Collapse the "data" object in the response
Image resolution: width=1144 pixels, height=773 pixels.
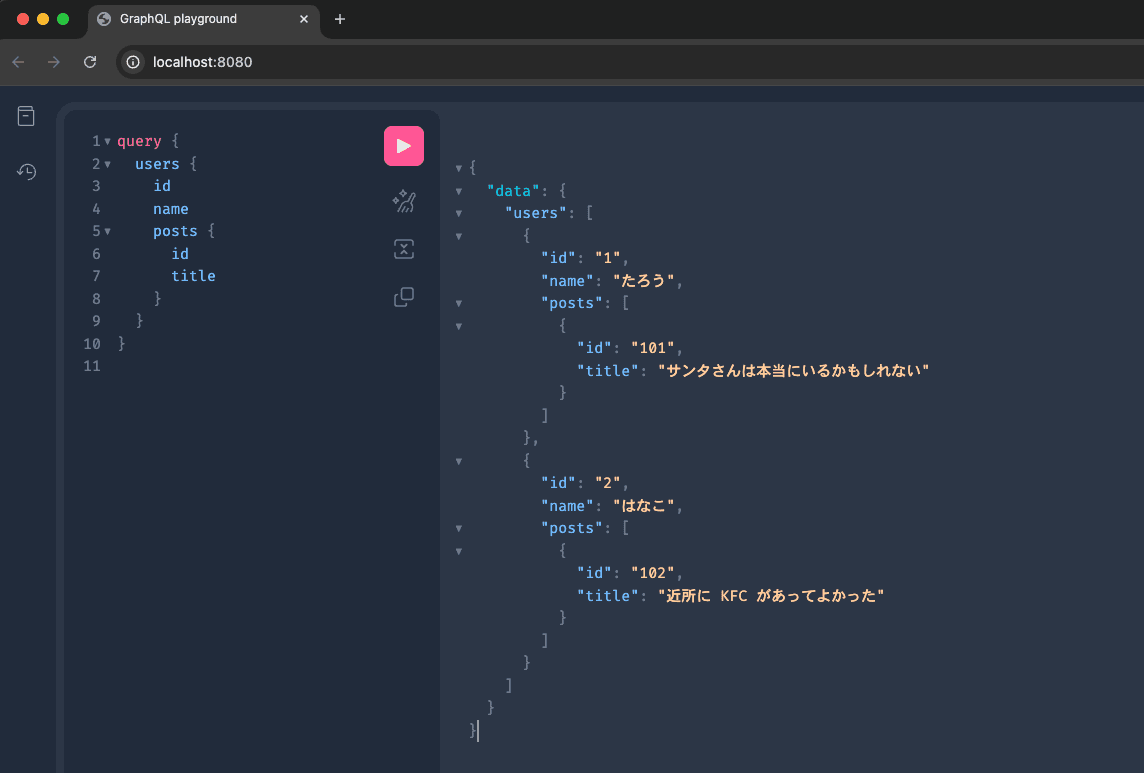(x=458, y=189)
